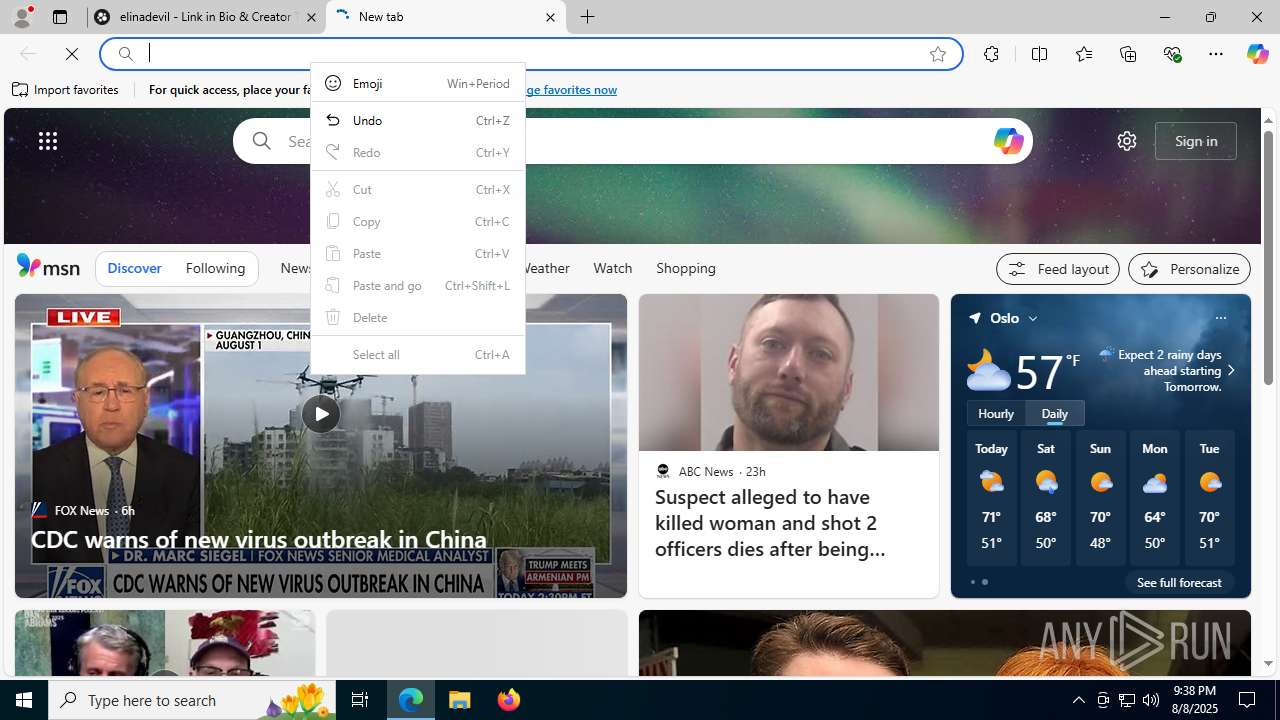Select Paste in the context menu
The height and width of the screenshot is (720, 1280).
[x=418, y=253]
